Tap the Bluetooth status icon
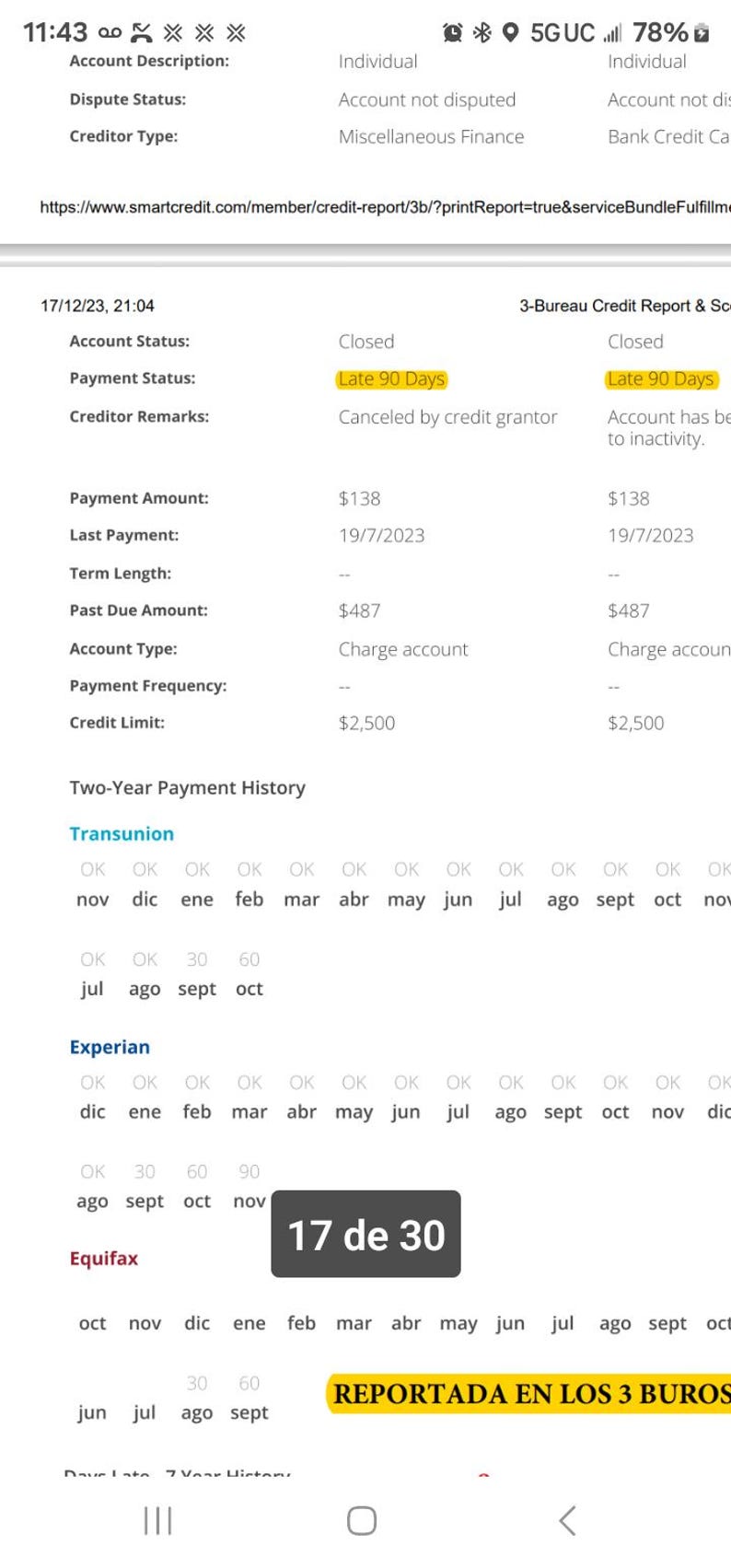Screen dimensions: 731x1568 click(482, 33)
